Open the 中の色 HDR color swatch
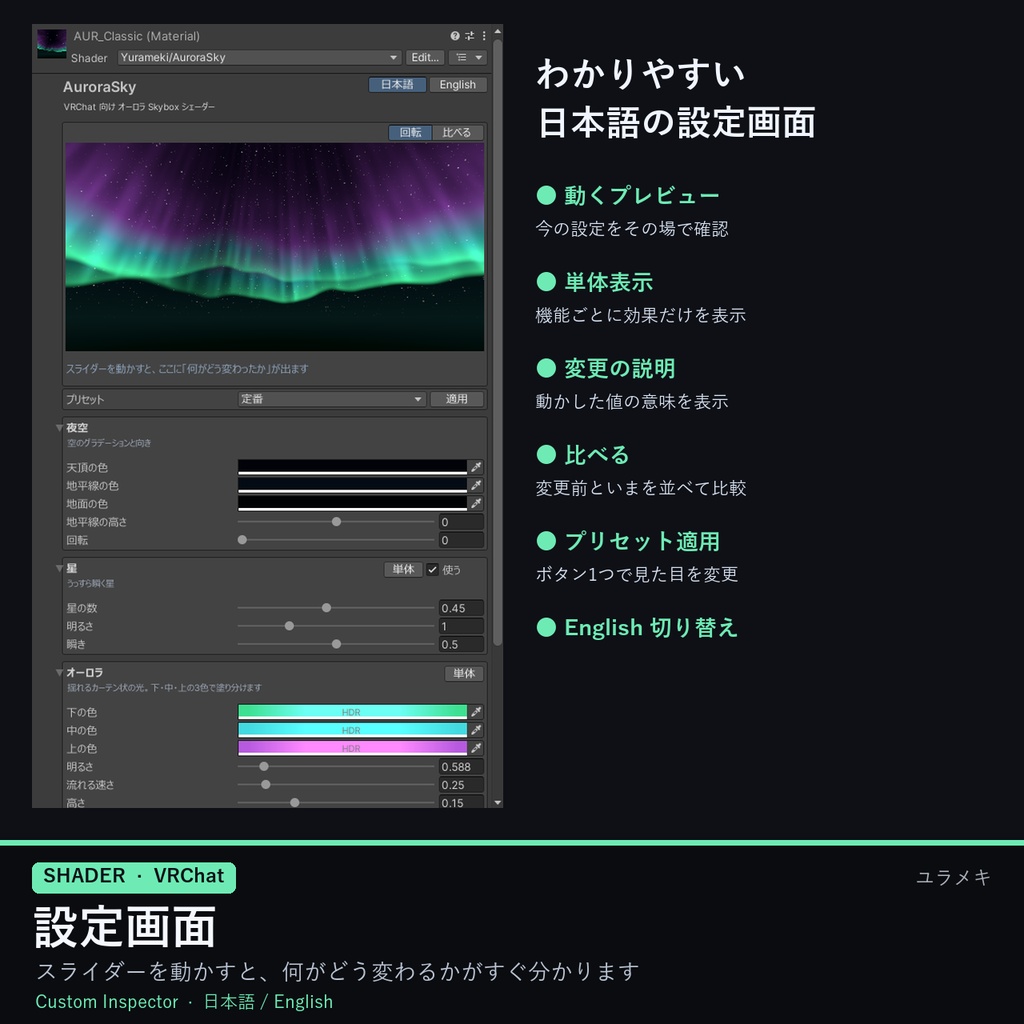Screen dimensions: 1024x1024 352,730
